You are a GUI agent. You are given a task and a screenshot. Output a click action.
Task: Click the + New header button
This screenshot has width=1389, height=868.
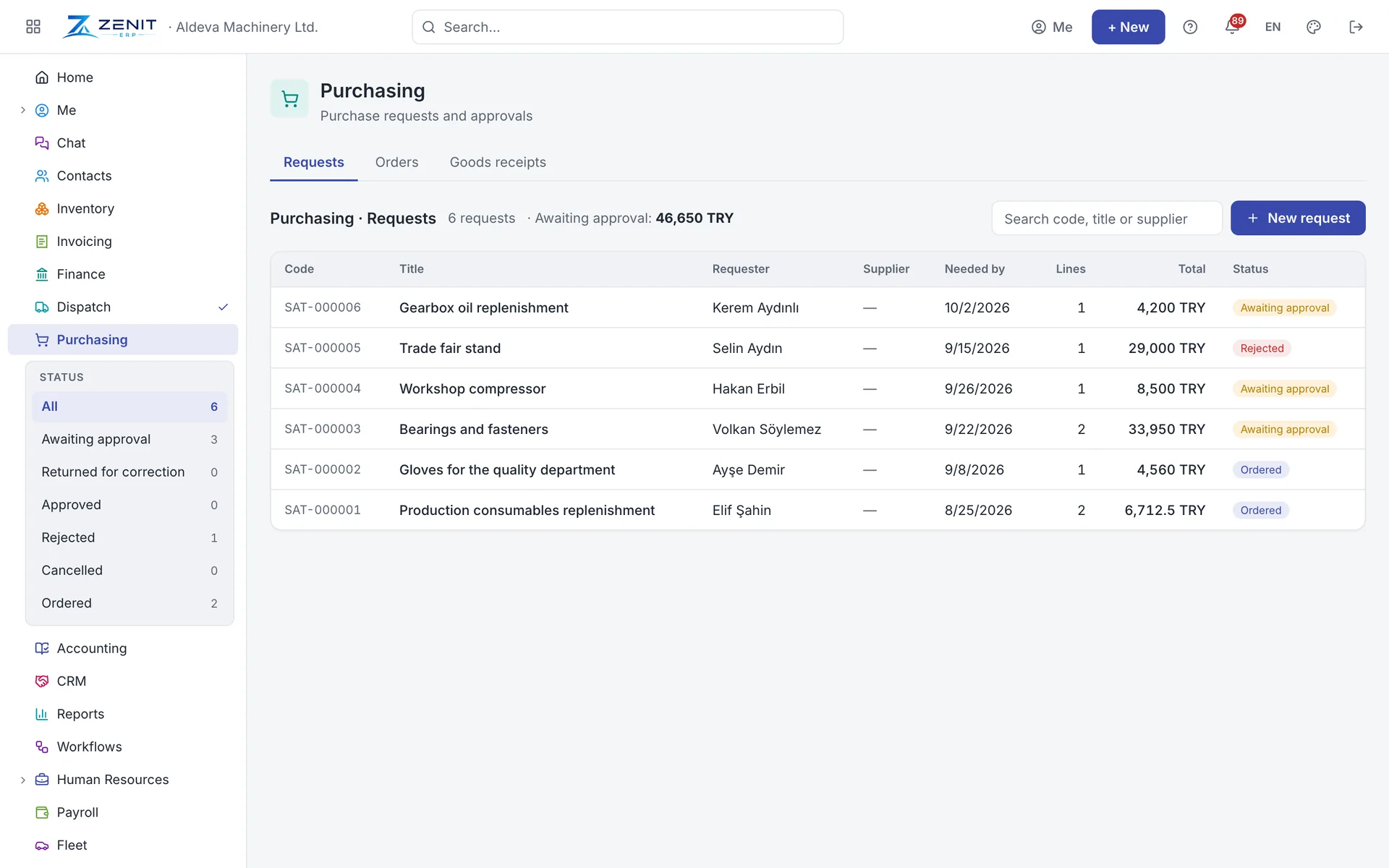pyautogui.click(x=1128, y=27)
